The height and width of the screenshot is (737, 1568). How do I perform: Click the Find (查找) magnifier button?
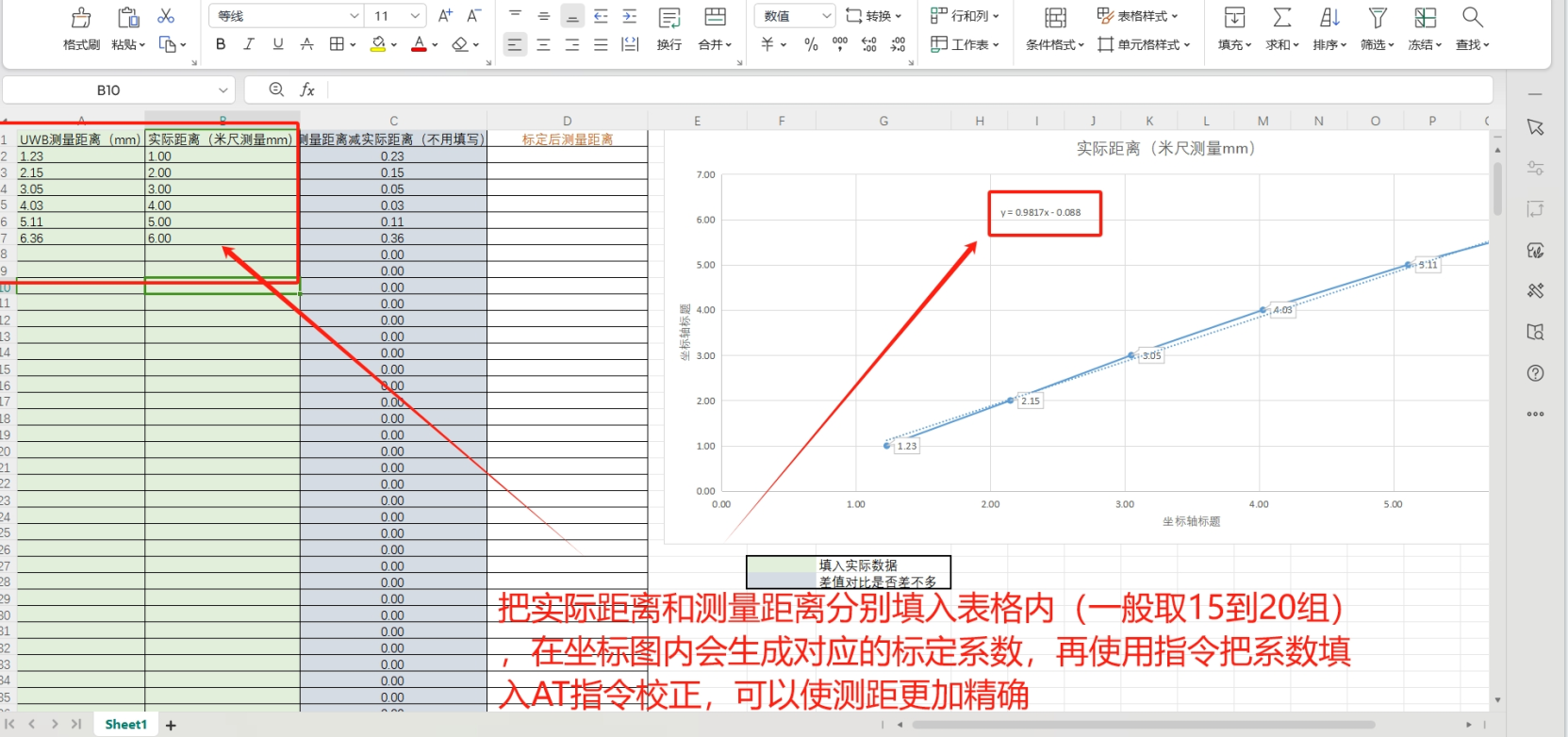tap(1473, 29)
